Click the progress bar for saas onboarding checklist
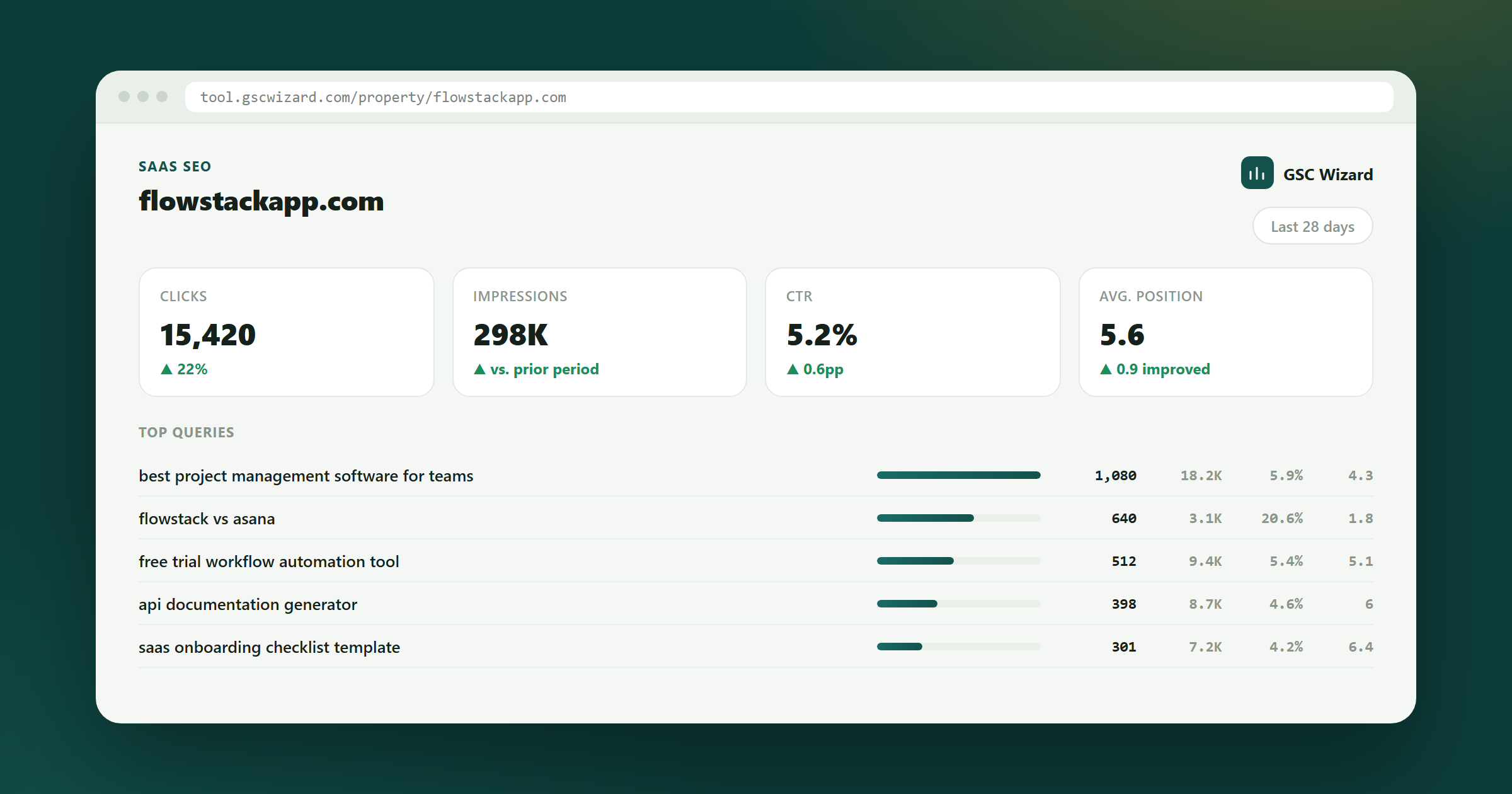 (x=958, y=647)
